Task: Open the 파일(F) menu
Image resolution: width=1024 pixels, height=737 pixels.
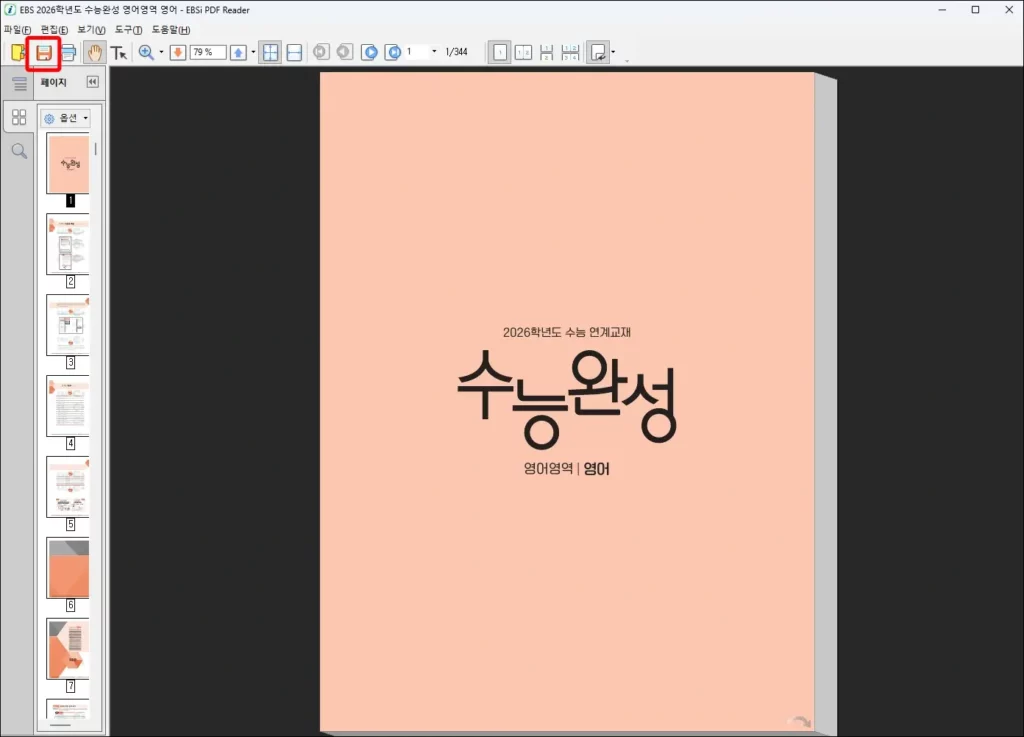Action: coord(17,30)
